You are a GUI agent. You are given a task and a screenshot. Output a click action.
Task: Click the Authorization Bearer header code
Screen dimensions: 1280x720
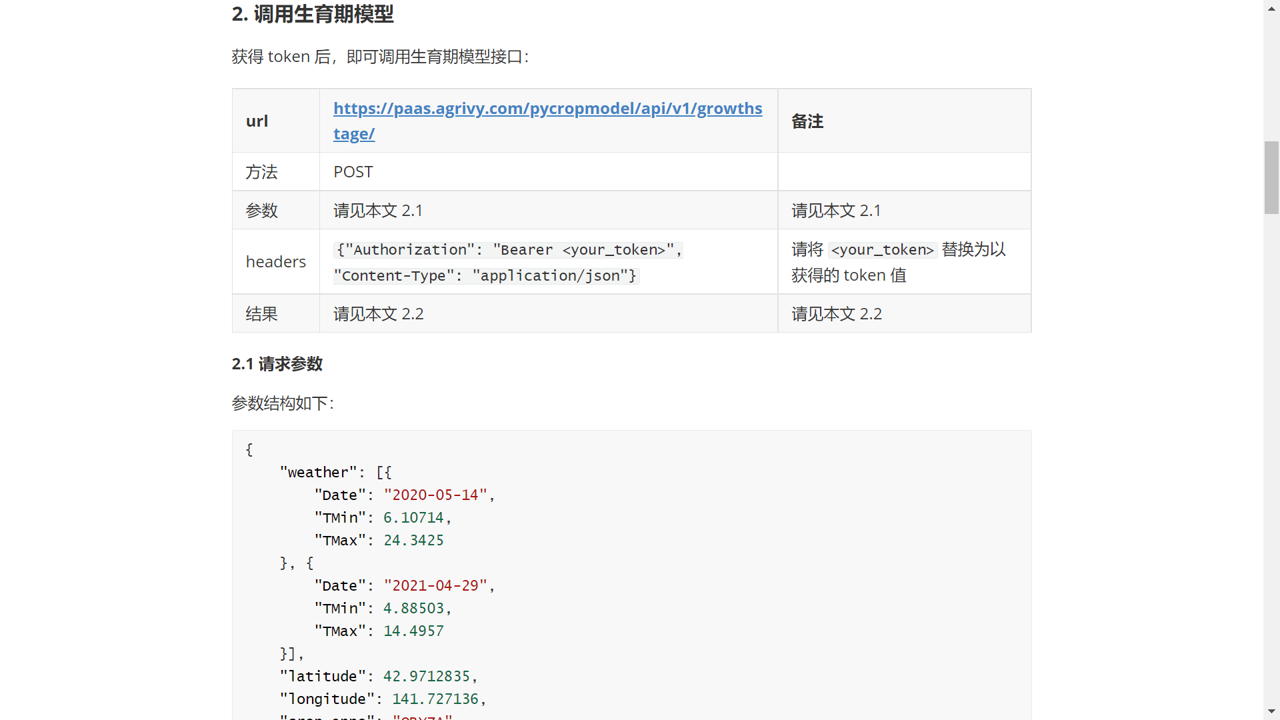[509, 250]
